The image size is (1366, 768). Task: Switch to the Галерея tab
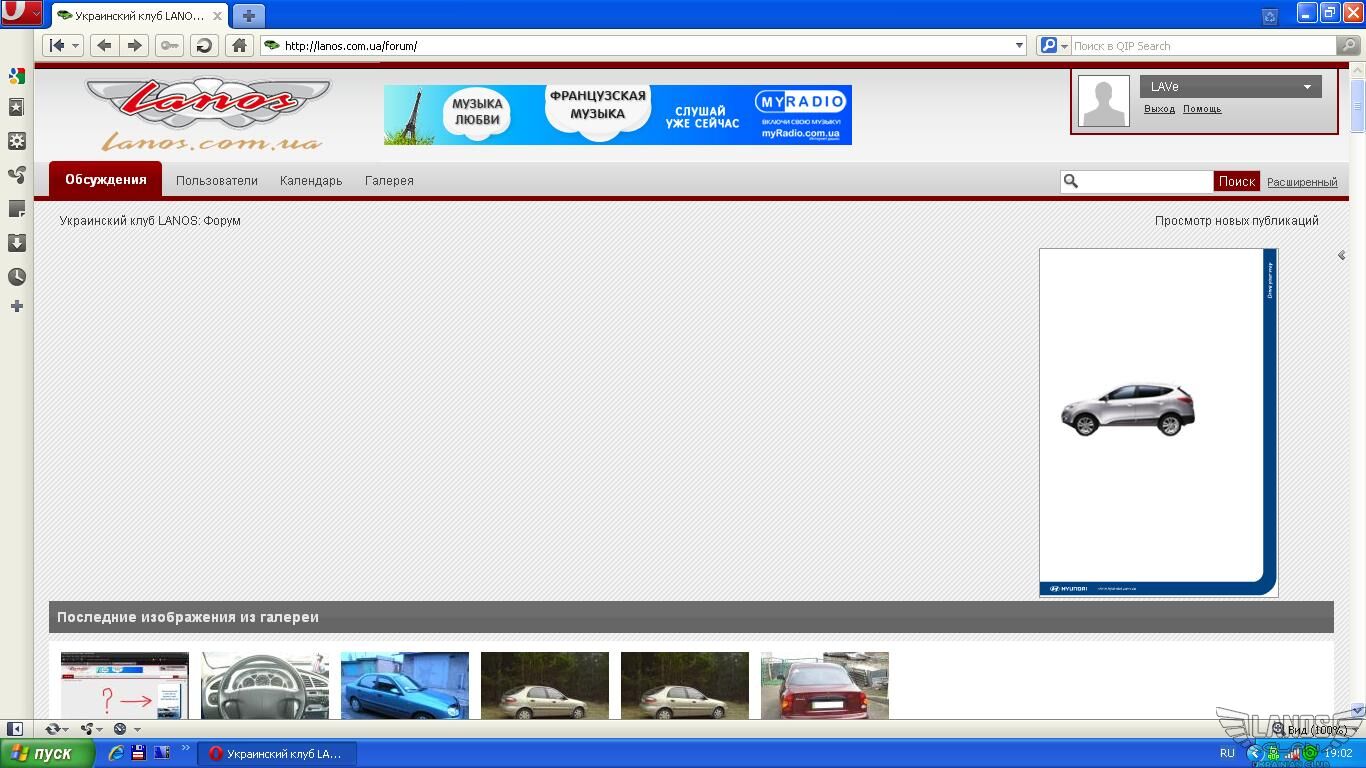(x=389, y=181)
